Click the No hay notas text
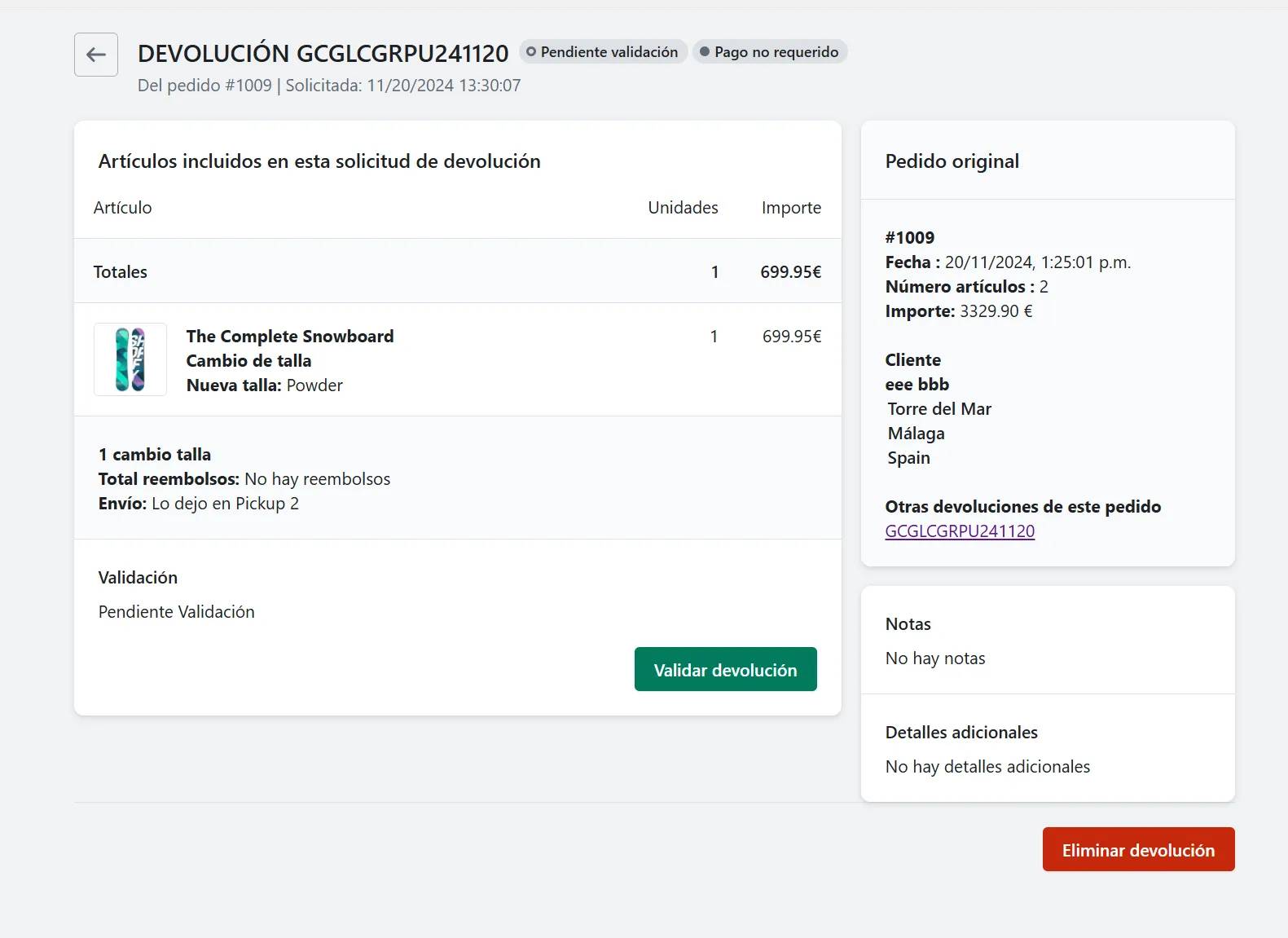Screen dimensions: 1288x938 [935, 658]
